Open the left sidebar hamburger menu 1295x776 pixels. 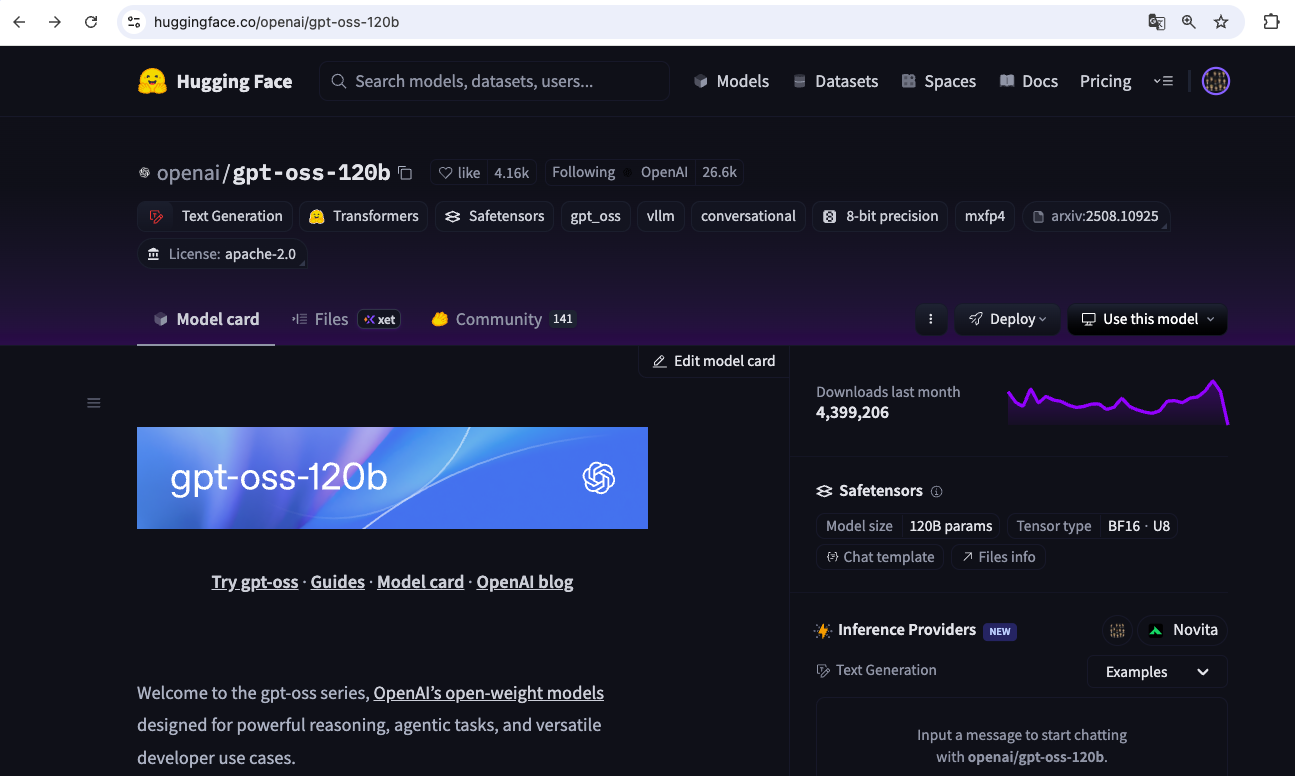coord(93,402)
